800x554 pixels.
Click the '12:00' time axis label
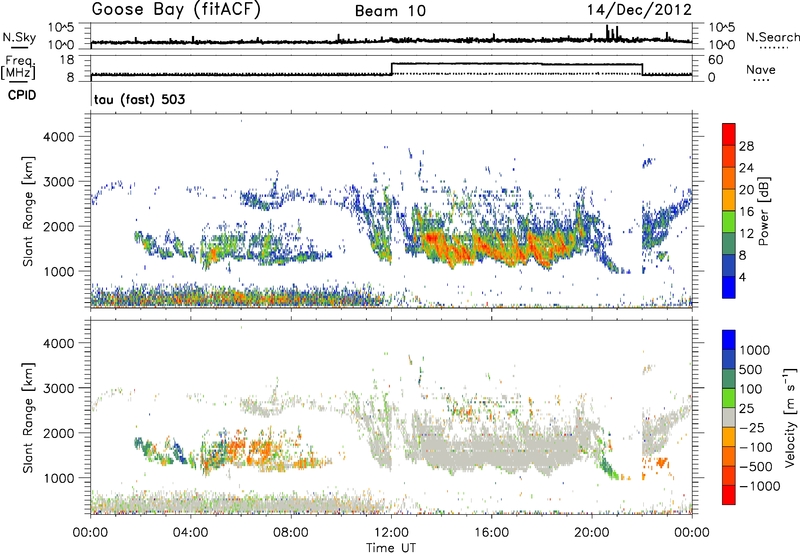pos(391,533)
